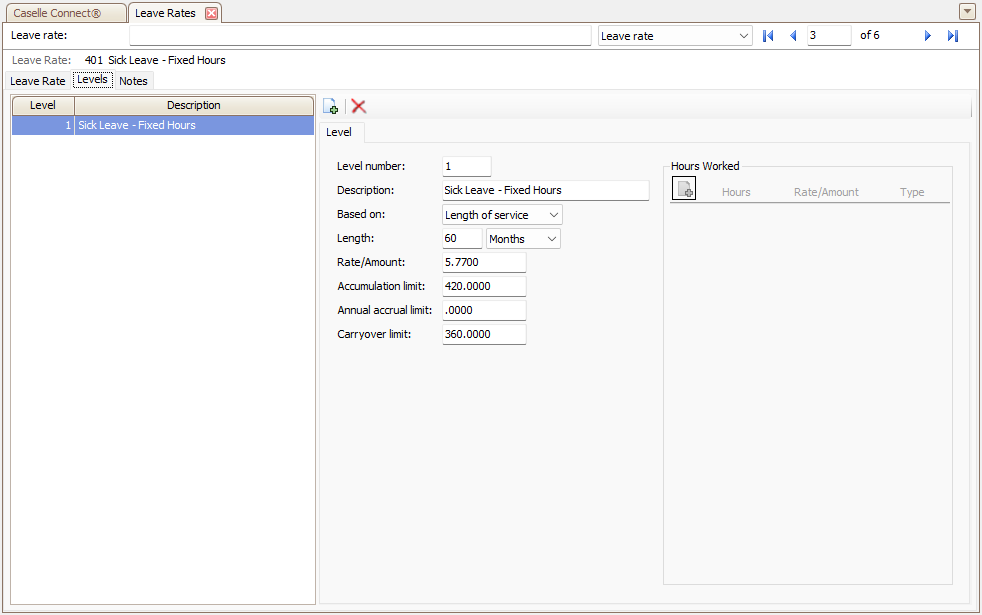Open the Months length unit dropdown
This screenshot has width=982, height=615.
(x=523, y=239)
